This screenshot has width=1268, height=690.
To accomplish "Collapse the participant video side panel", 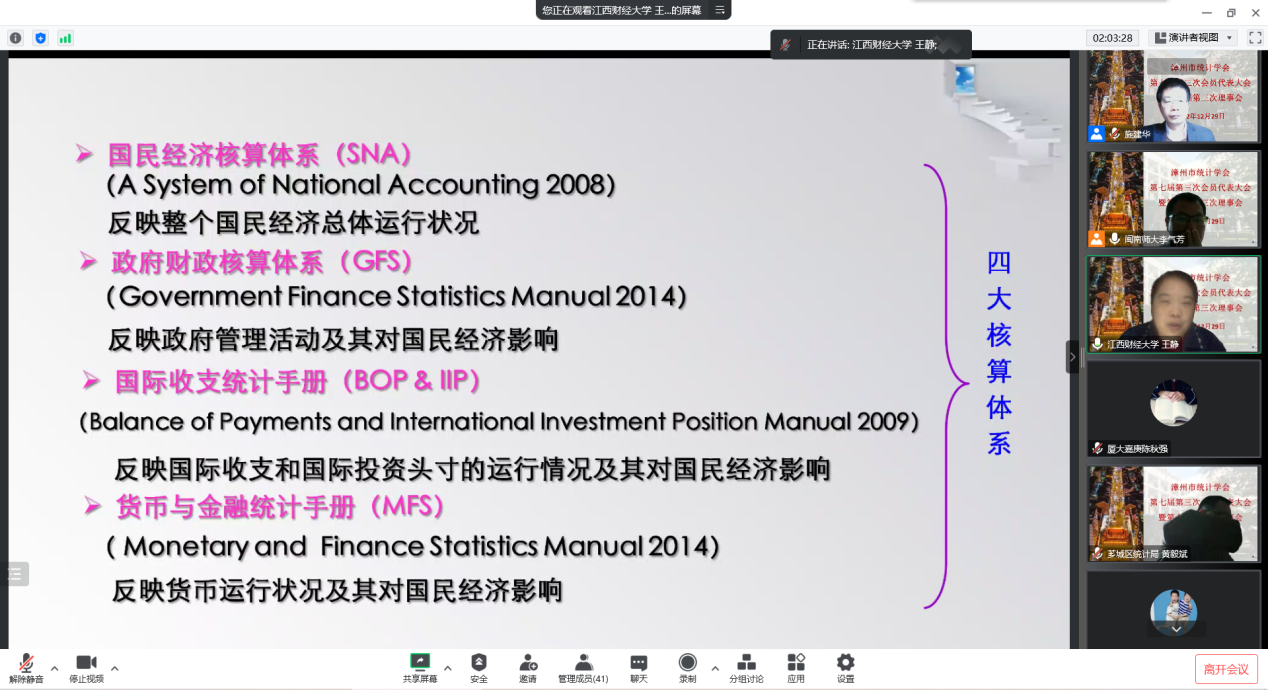I will [1073, 357].
